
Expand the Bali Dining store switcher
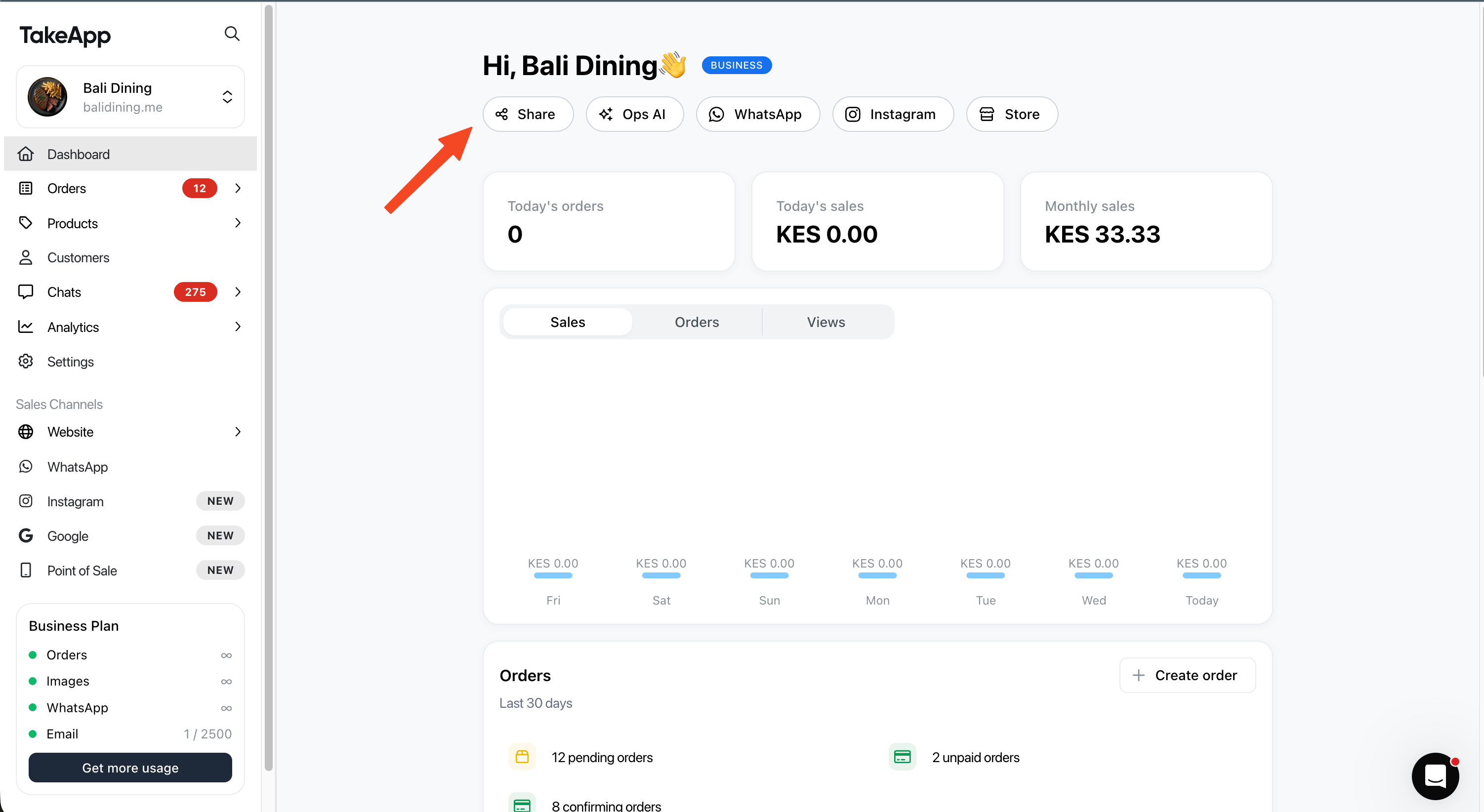(227, 97)
